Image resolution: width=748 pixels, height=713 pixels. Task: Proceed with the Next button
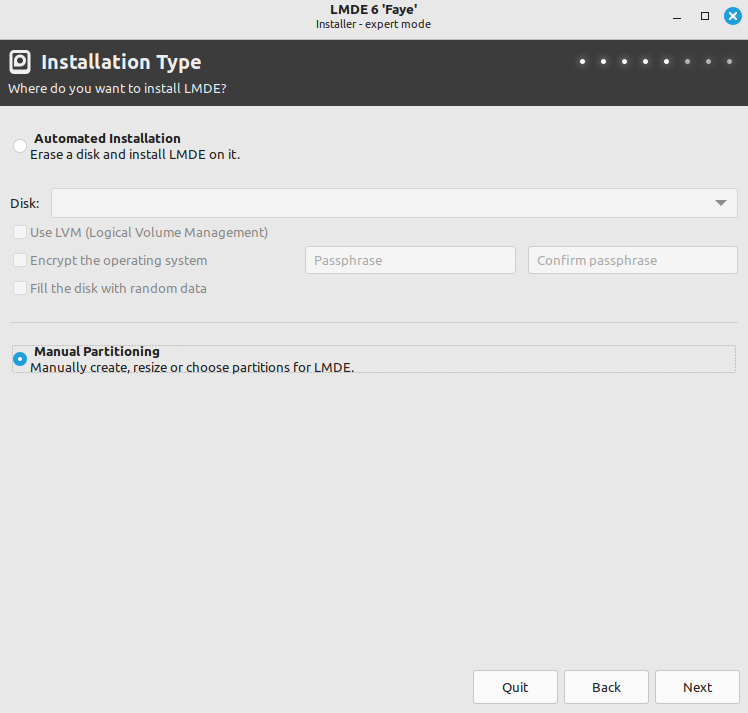pyautogui.click(x=697, y=687)
